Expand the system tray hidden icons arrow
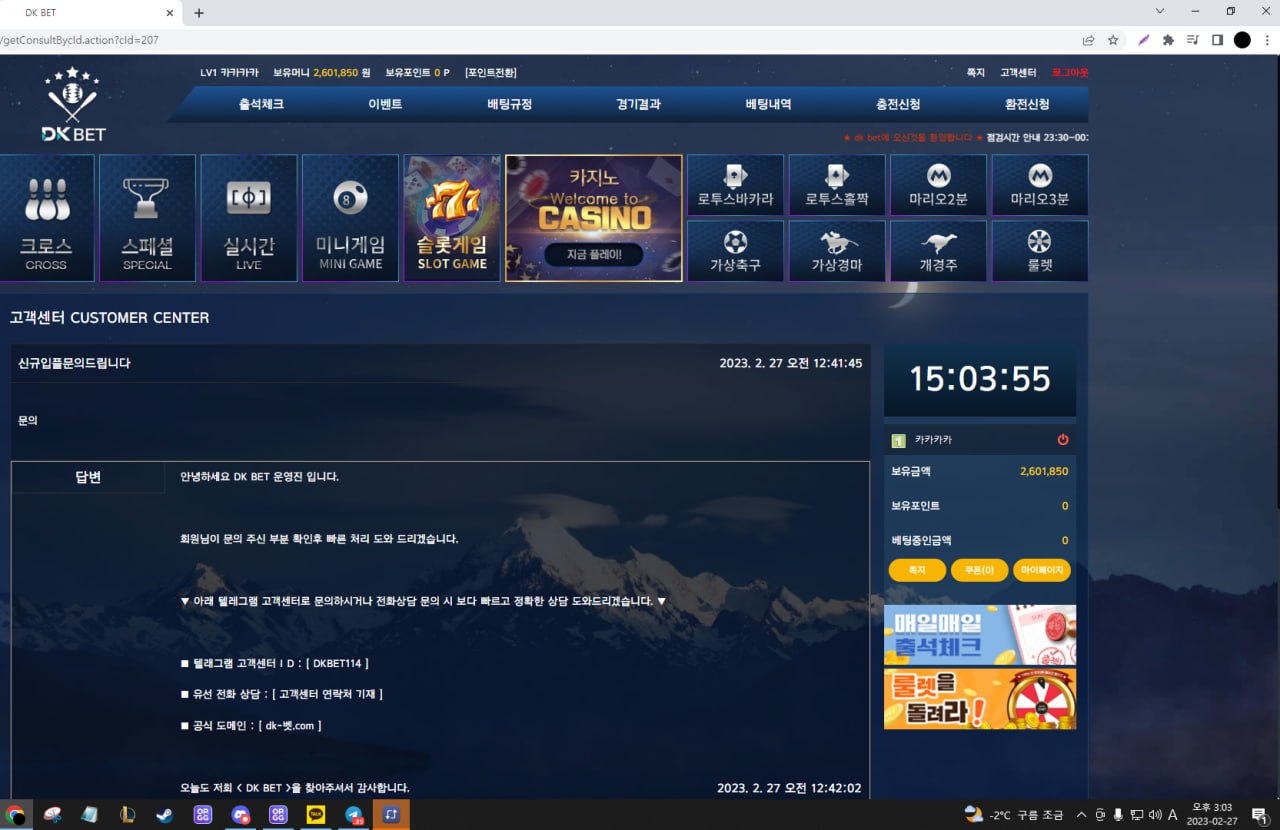This screenshot has height=830, width=1280. (1081, 815)
